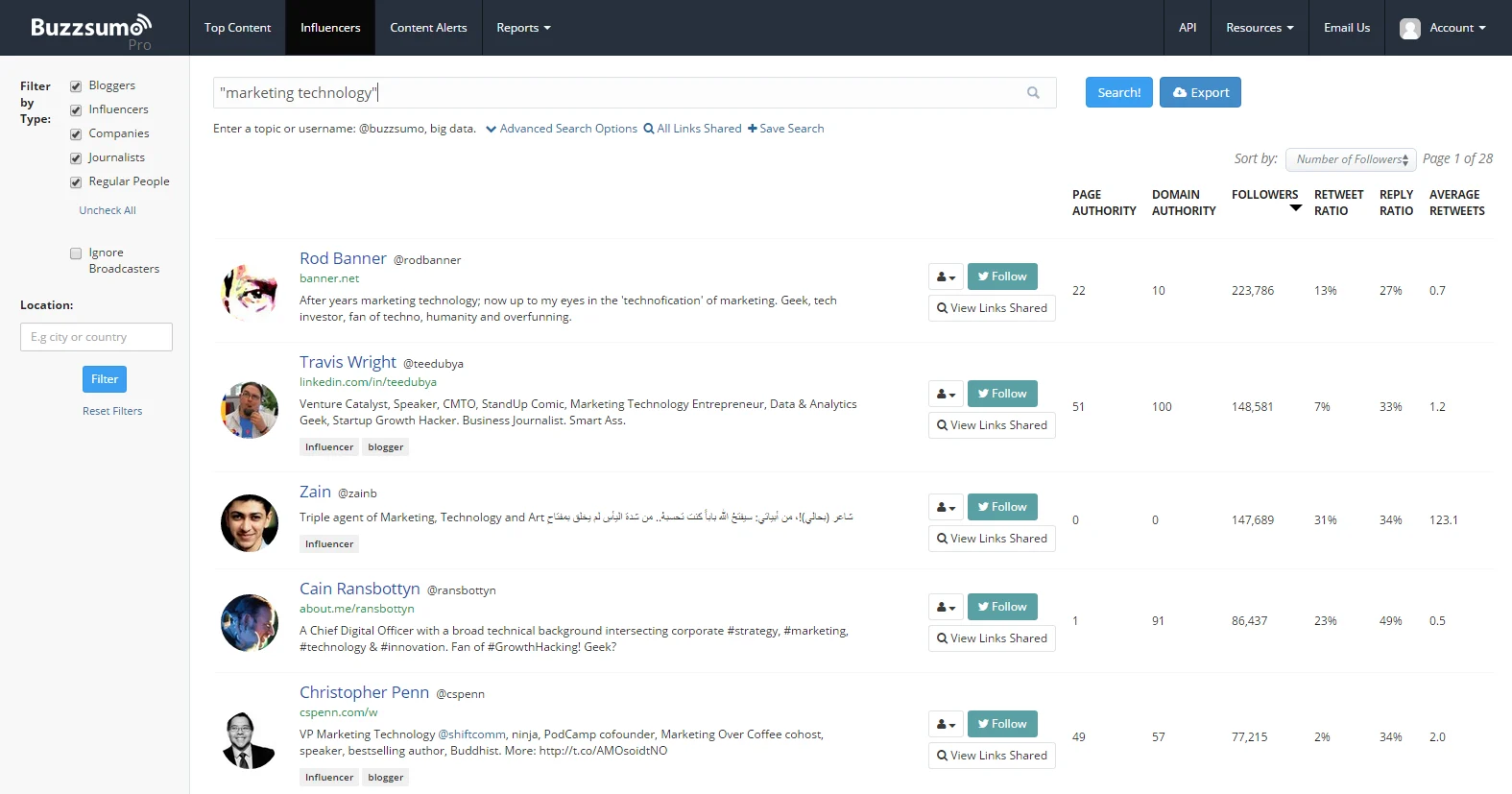Uncheck the Journalists filter checkbox

tap(76, 158)
